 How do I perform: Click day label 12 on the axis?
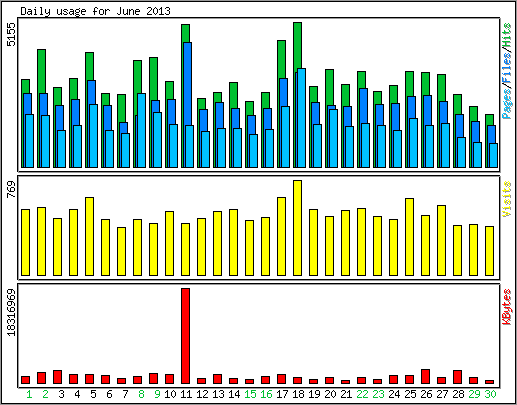pos(202,395)
